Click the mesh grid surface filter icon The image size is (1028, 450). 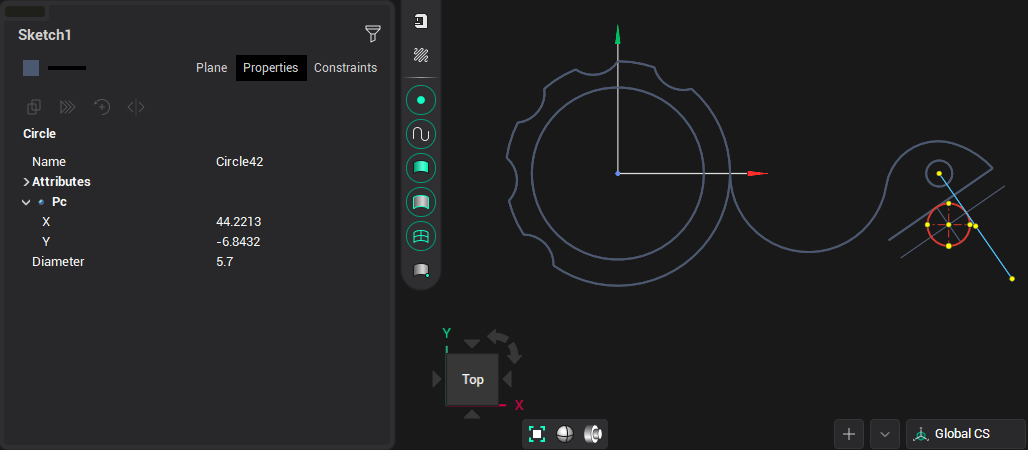point(421,236)
